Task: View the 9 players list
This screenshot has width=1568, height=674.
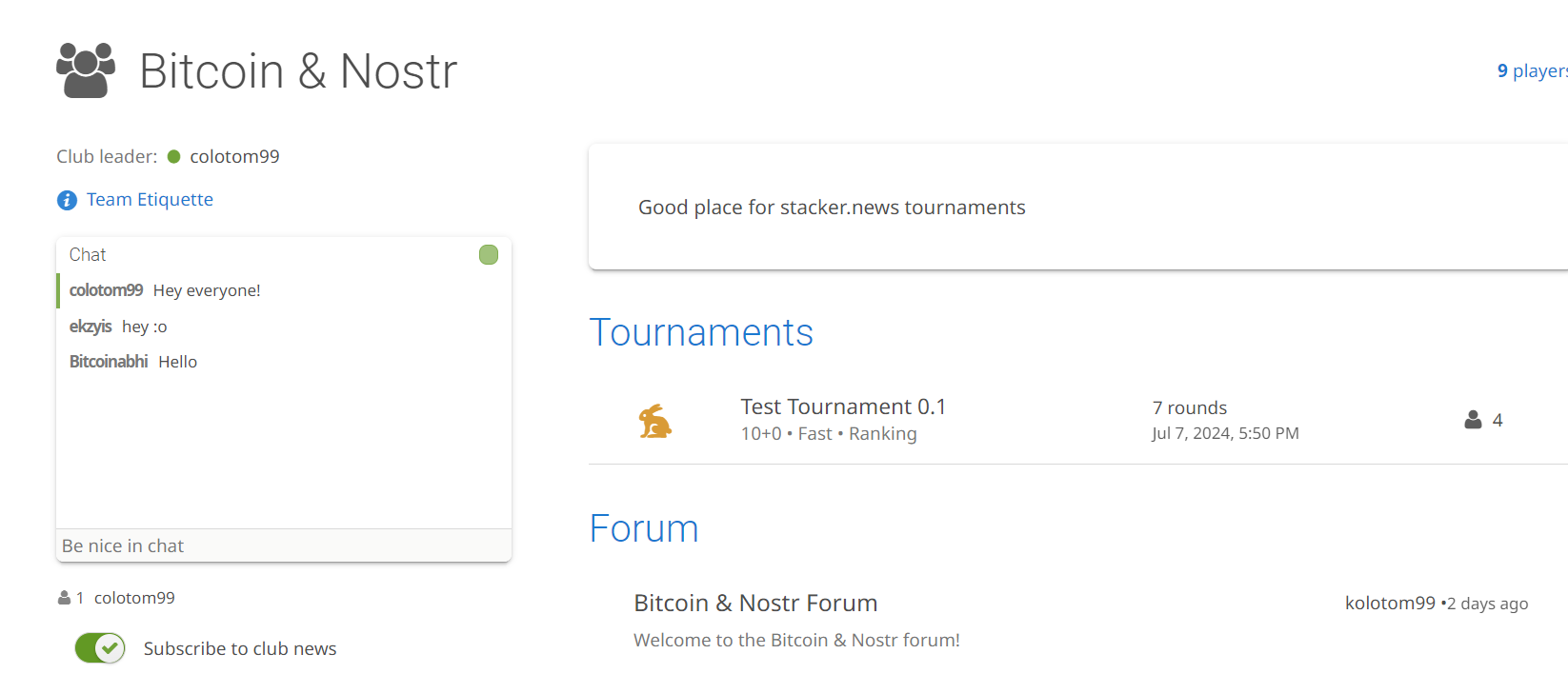Action: pyautogui.click(x=1531, y=71)
